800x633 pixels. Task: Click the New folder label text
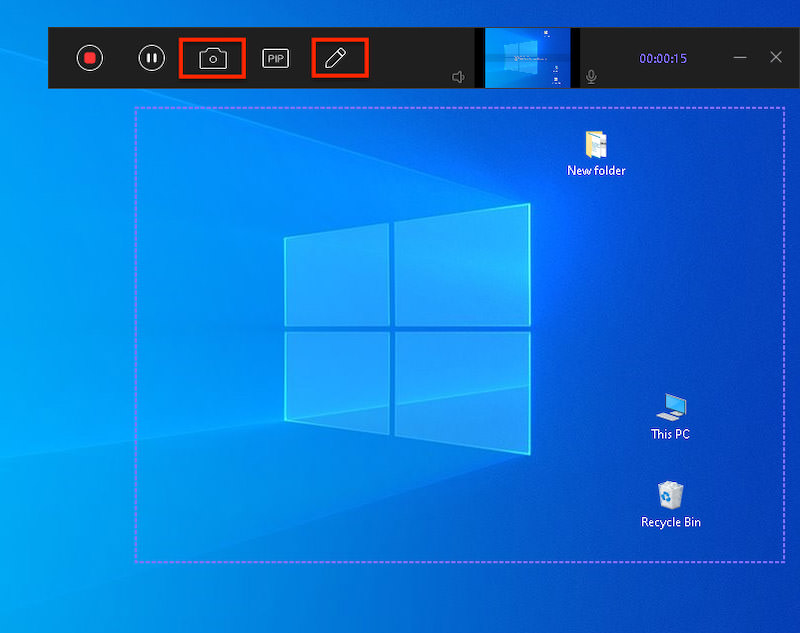pyautogui.click(x=596, y=170)
